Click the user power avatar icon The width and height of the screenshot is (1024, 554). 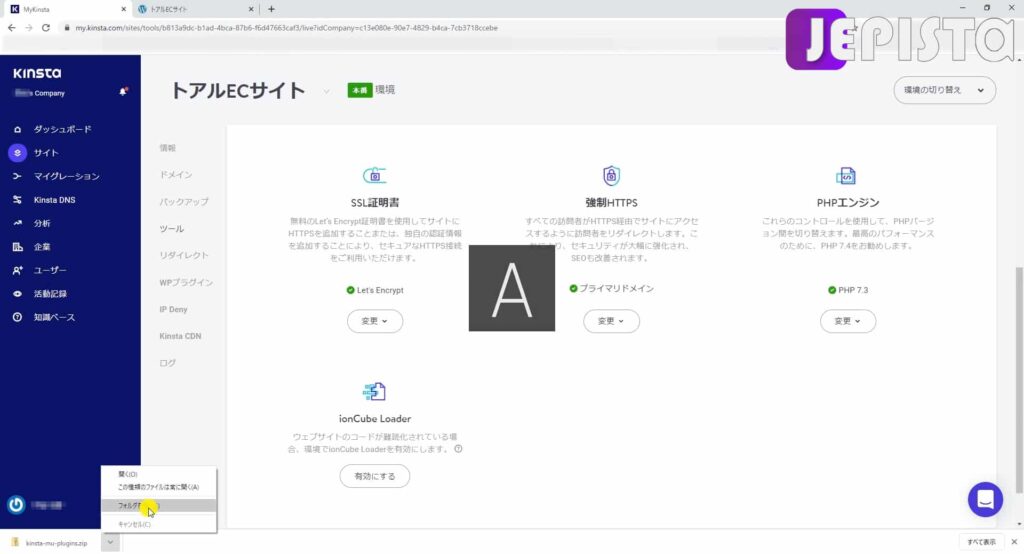16,504
